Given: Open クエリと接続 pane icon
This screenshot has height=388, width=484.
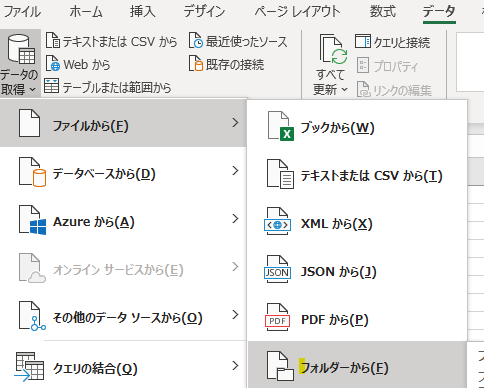Looking at the screenshot, I should point(363,42).
